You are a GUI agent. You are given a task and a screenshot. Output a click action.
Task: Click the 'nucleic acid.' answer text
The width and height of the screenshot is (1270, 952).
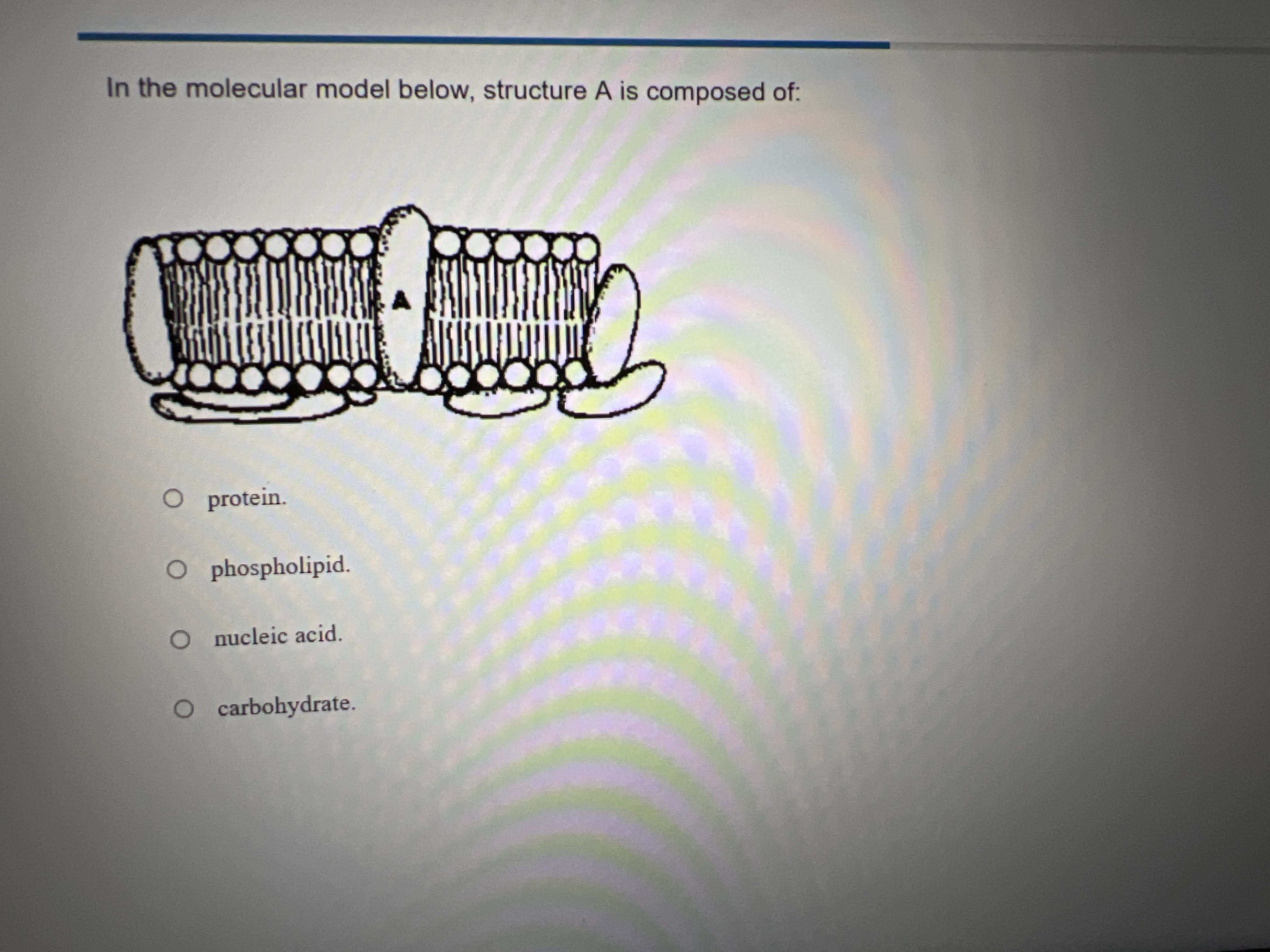(x=278, y=636)
